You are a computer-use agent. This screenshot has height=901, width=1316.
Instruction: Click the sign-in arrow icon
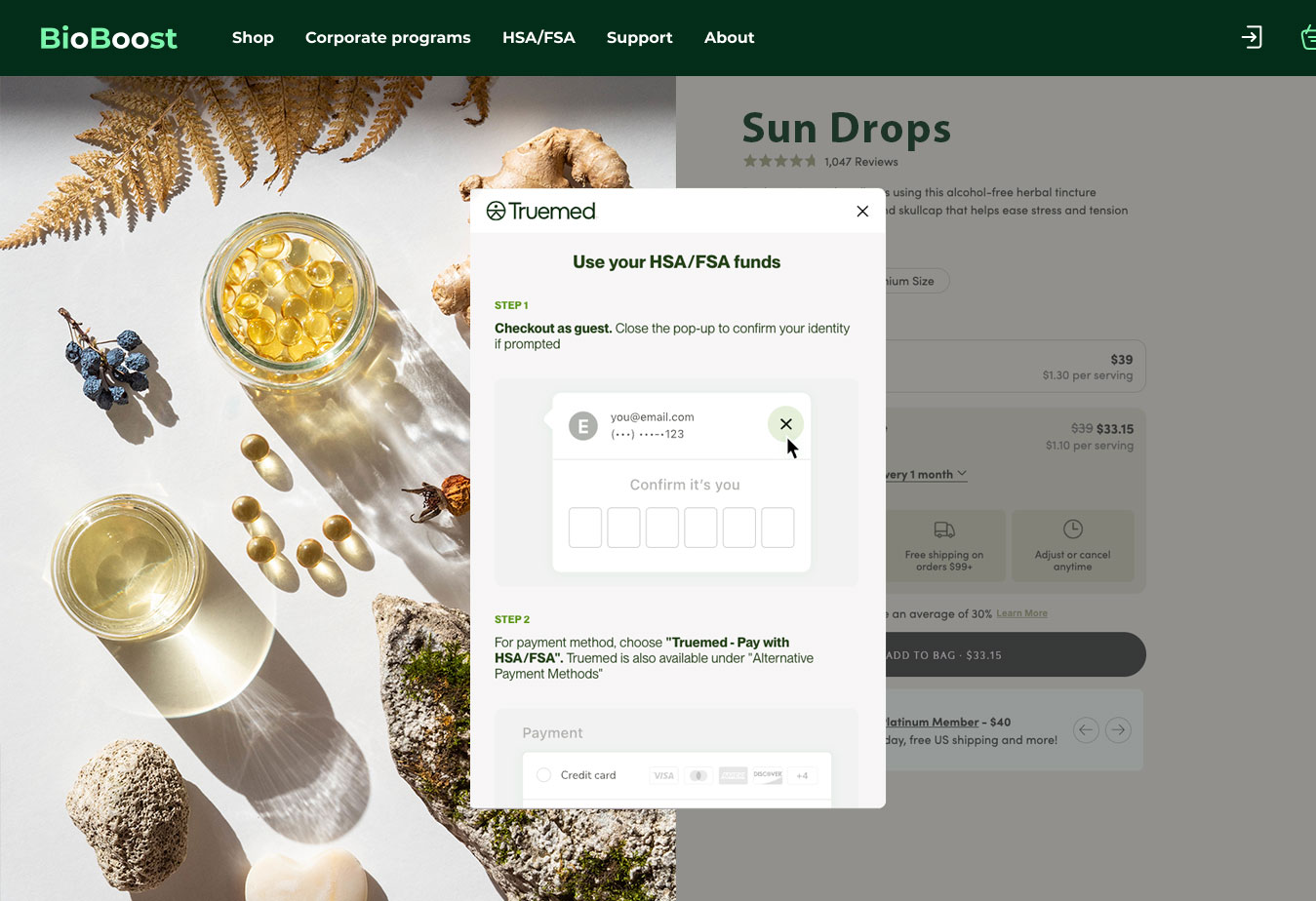click(1252, 37)
